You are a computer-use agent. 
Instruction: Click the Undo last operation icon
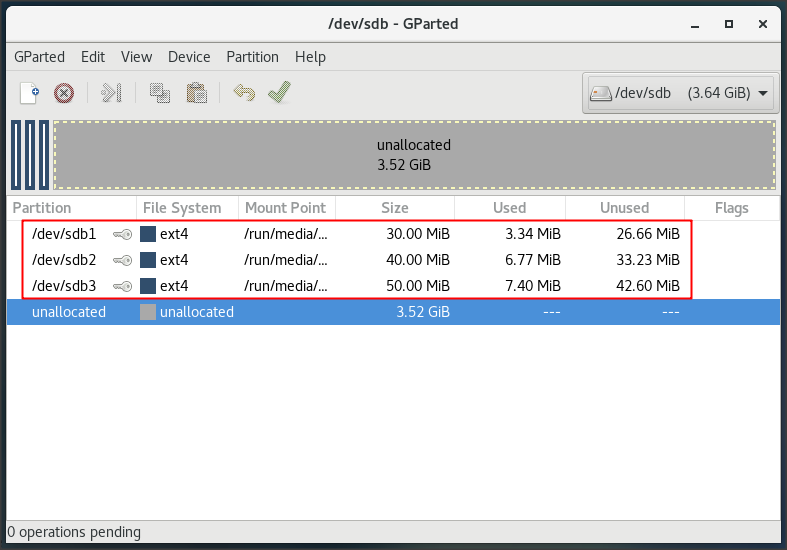(244, 93)
